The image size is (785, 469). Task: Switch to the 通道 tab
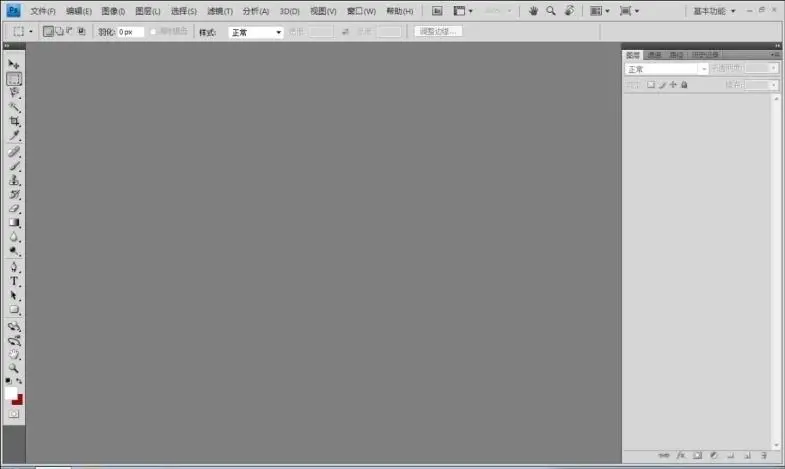pos(654,55)
